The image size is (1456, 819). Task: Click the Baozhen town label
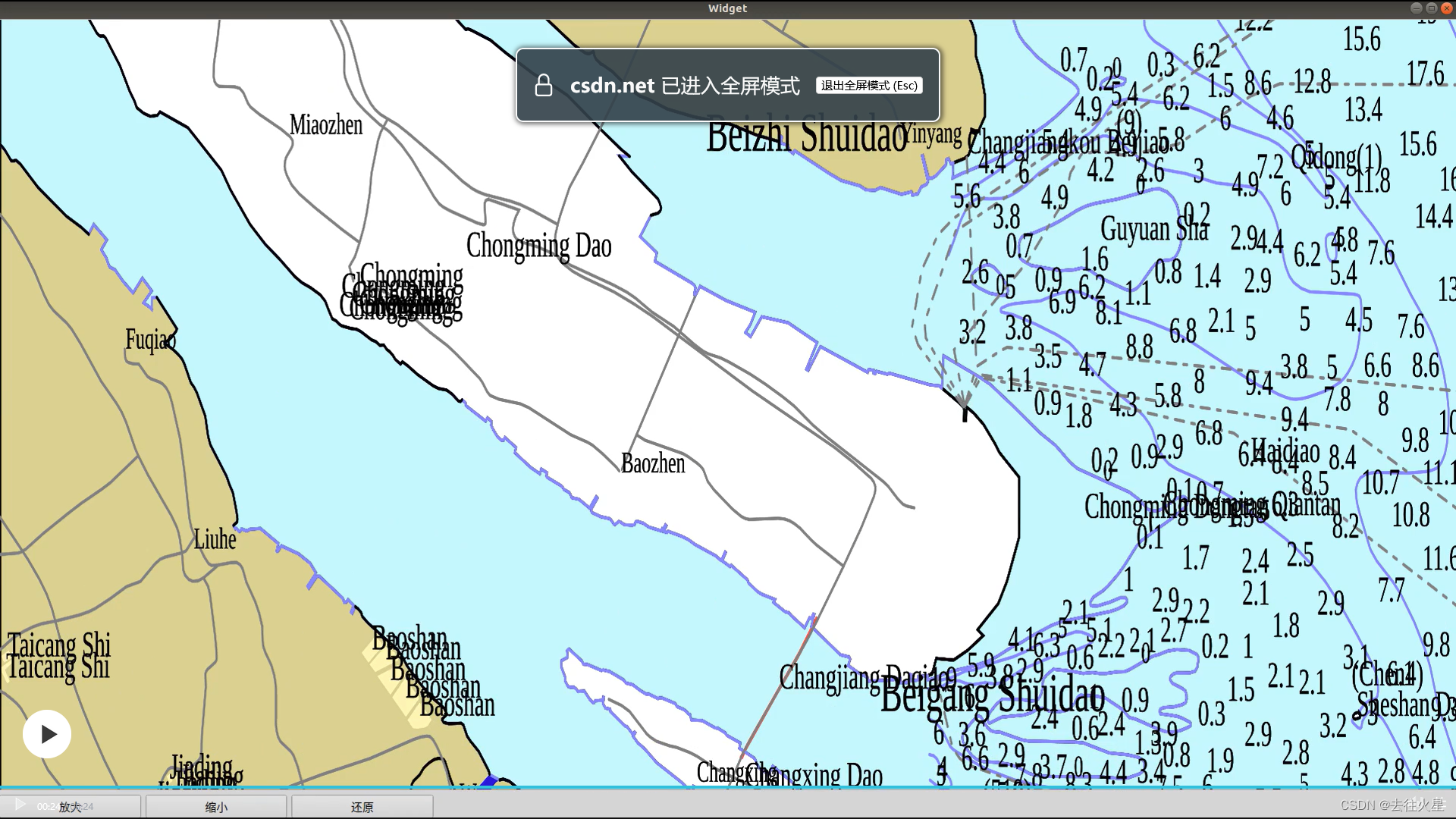pyautogui.click(x=653, y=463)
